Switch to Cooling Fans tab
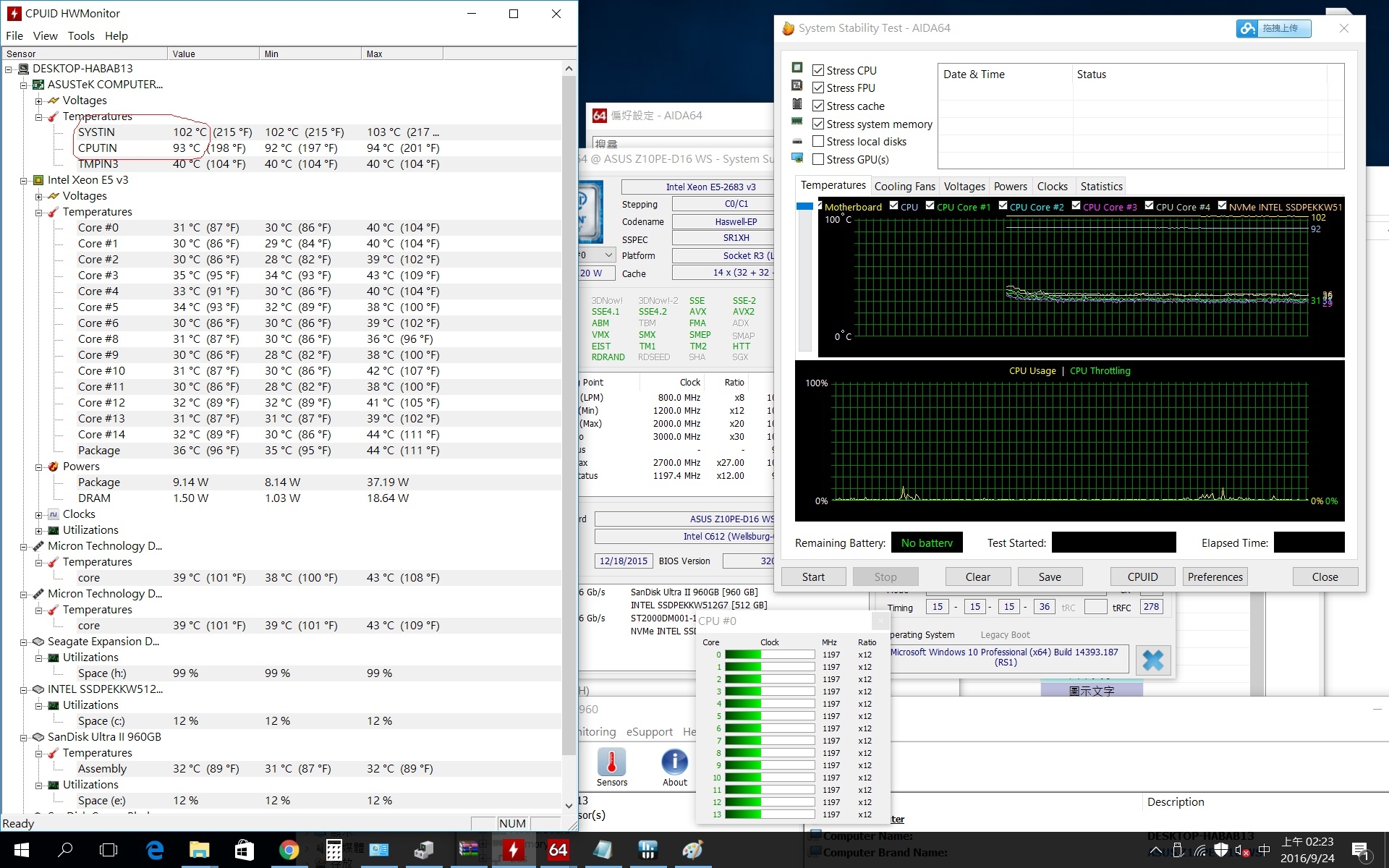Viewport: 1389px width, 868px height. [904, 186]
